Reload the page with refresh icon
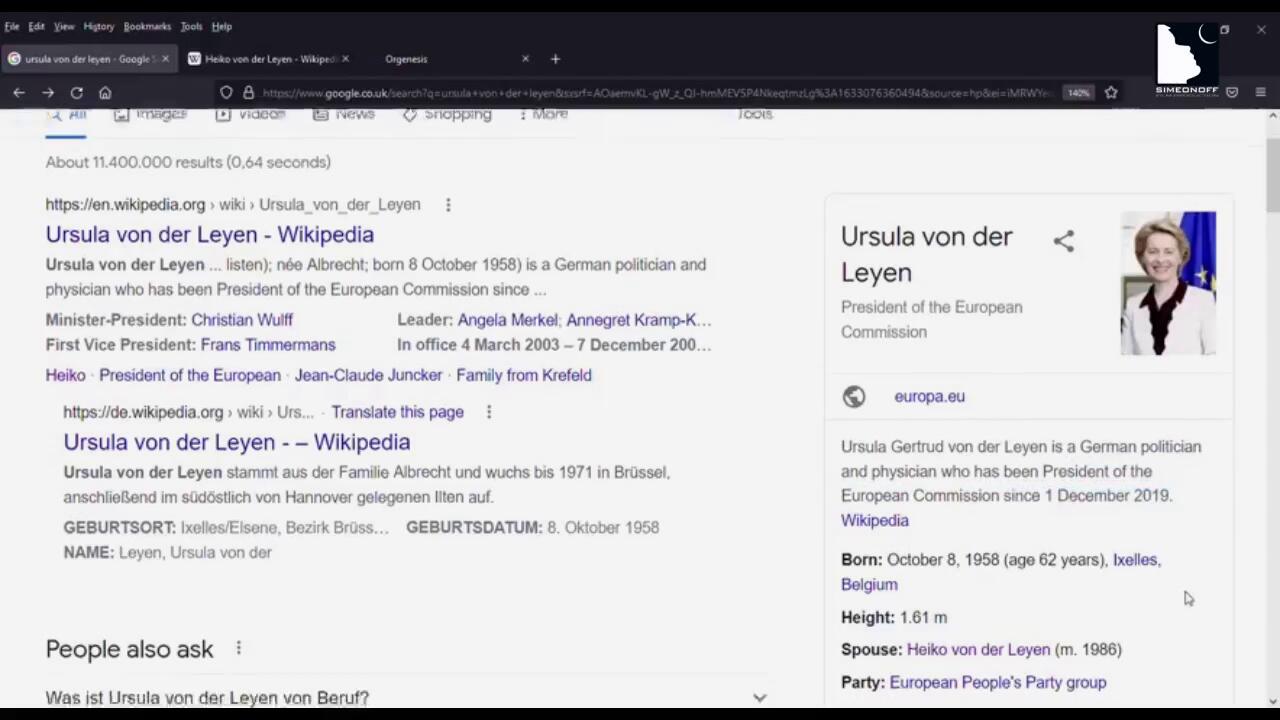 (x=76, y=93)
